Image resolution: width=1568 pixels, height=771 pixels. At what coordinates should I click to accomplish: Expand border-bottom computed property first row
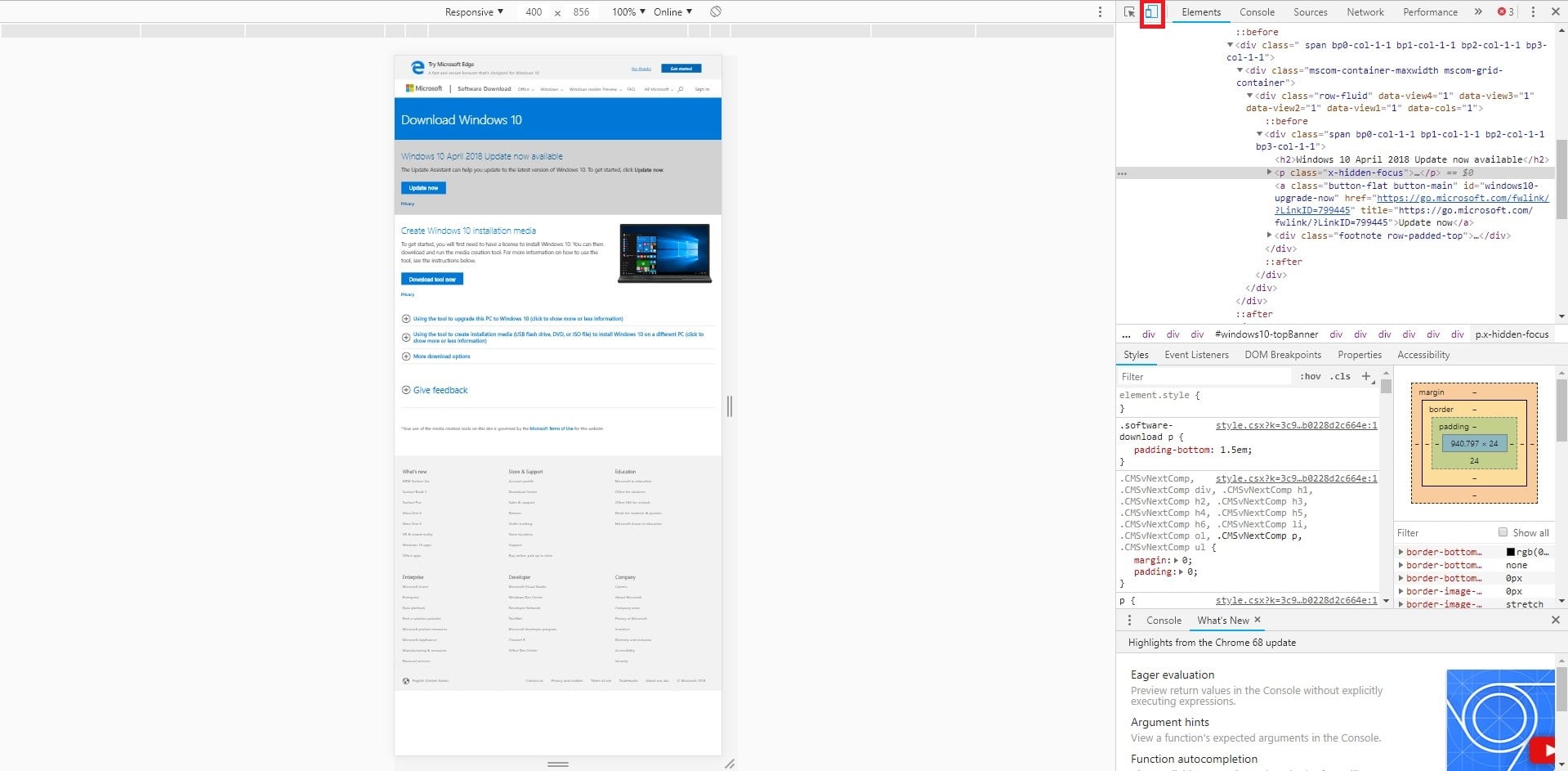tap(1401, 552)
